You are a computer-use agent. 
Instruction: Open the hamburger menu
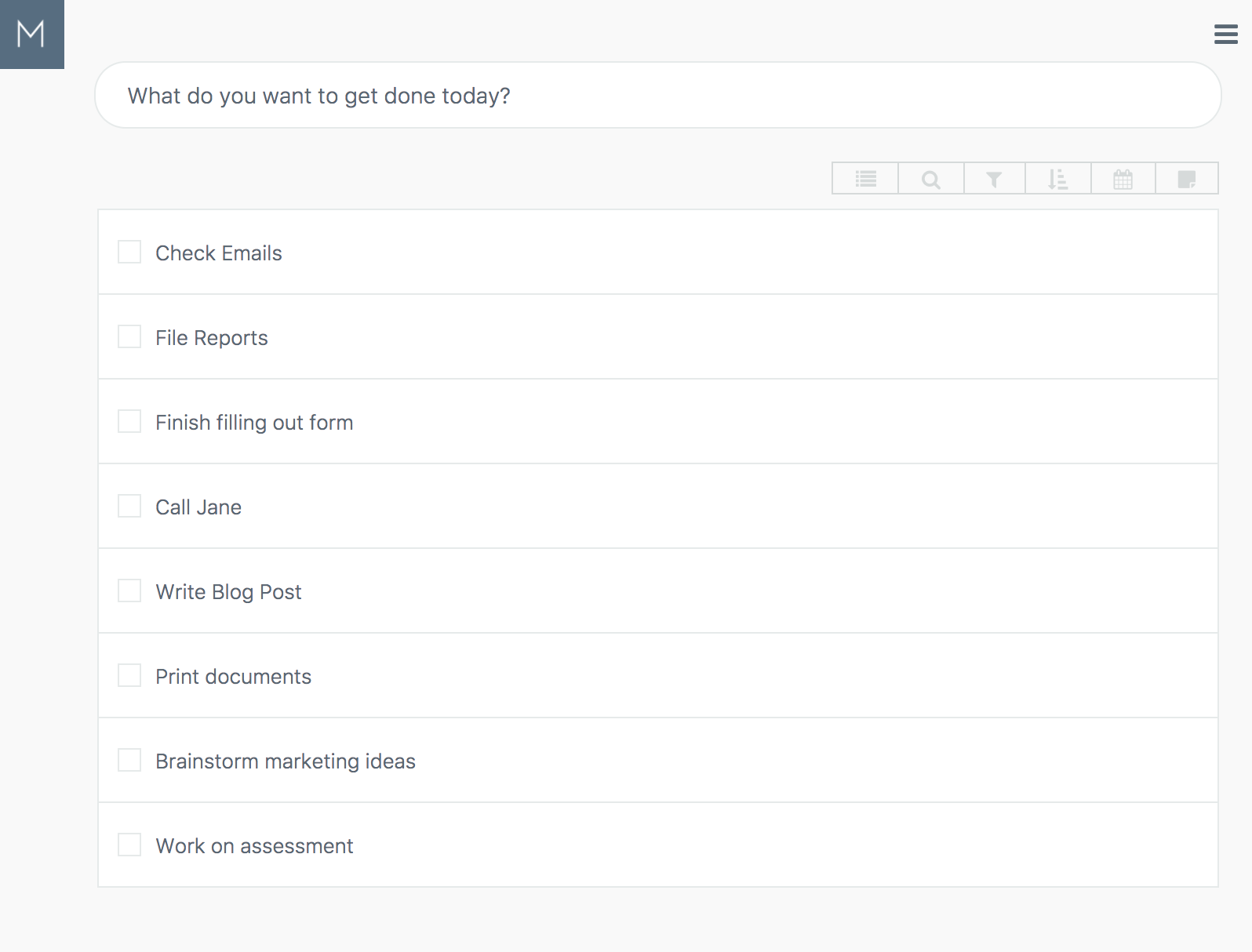(x=1225, y=34)
